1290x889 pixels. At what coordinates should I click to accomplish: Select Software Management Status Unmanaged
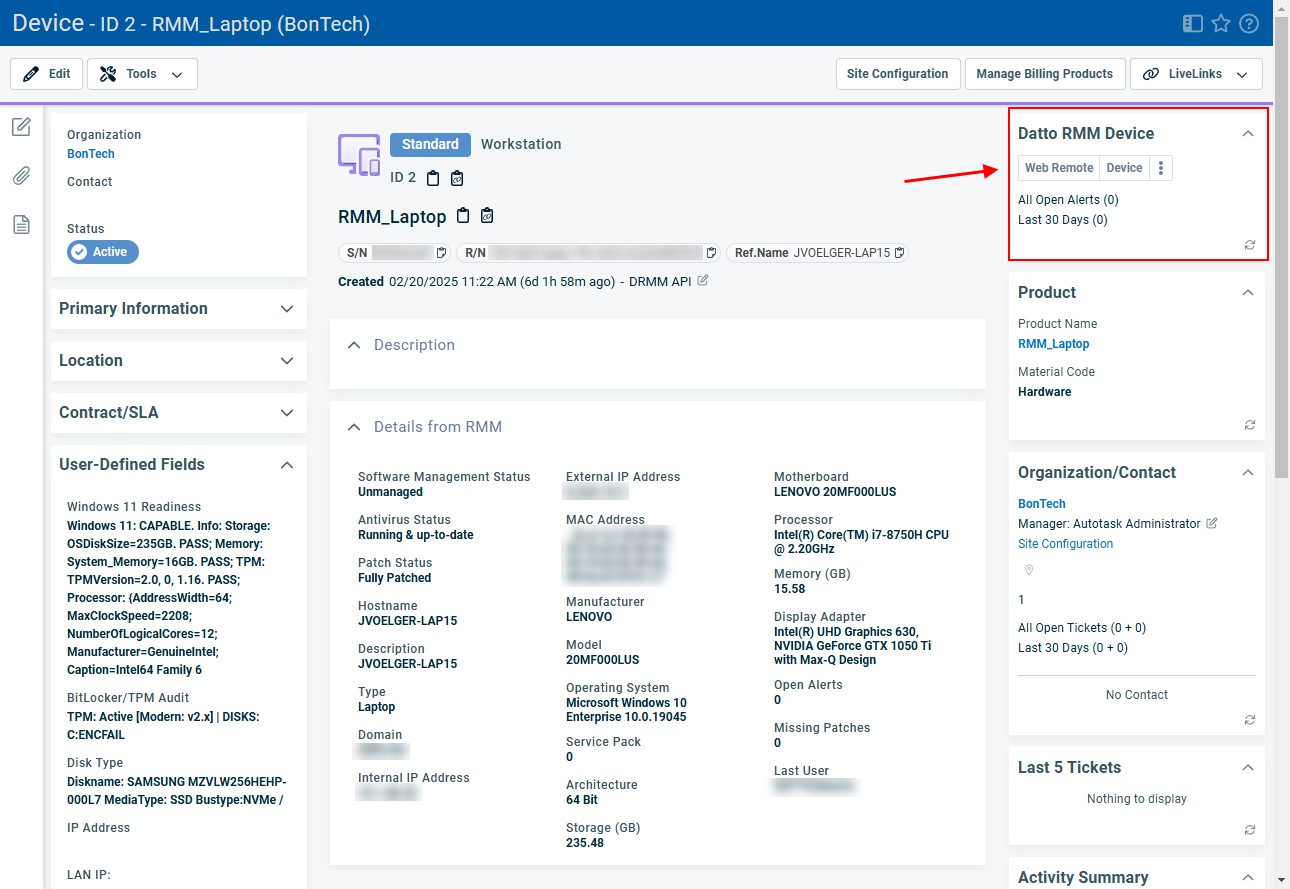click(390, 492)
